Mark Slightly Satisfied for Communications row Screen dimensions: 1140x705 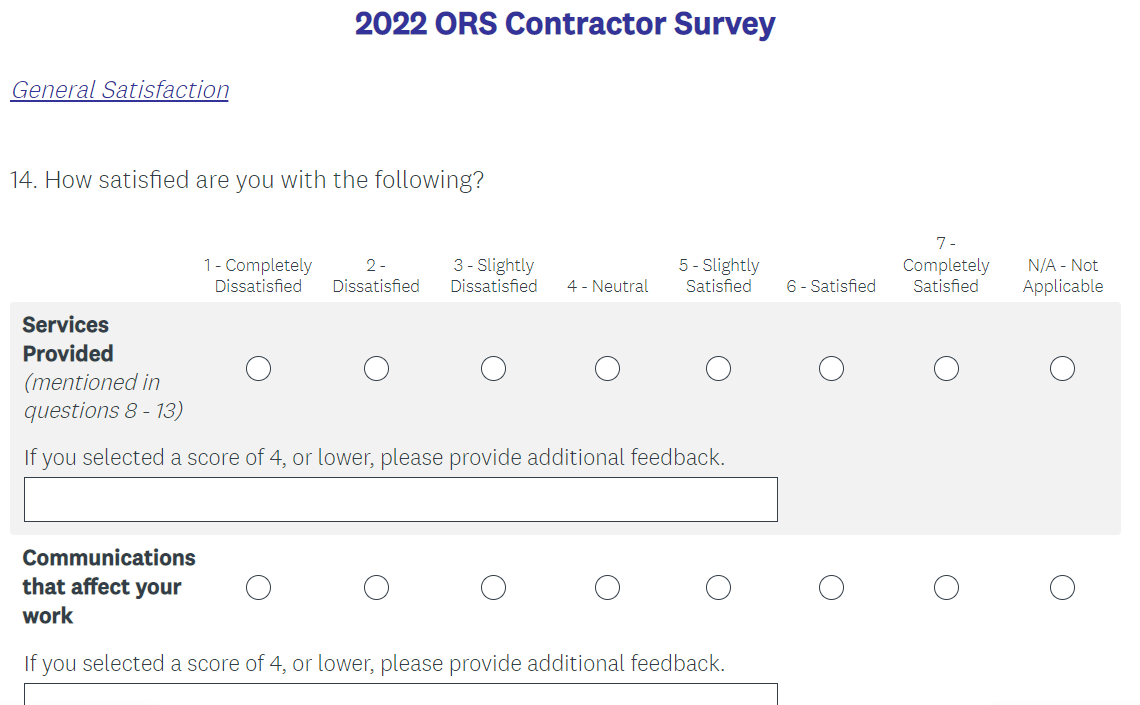click(x=718, y=587)
